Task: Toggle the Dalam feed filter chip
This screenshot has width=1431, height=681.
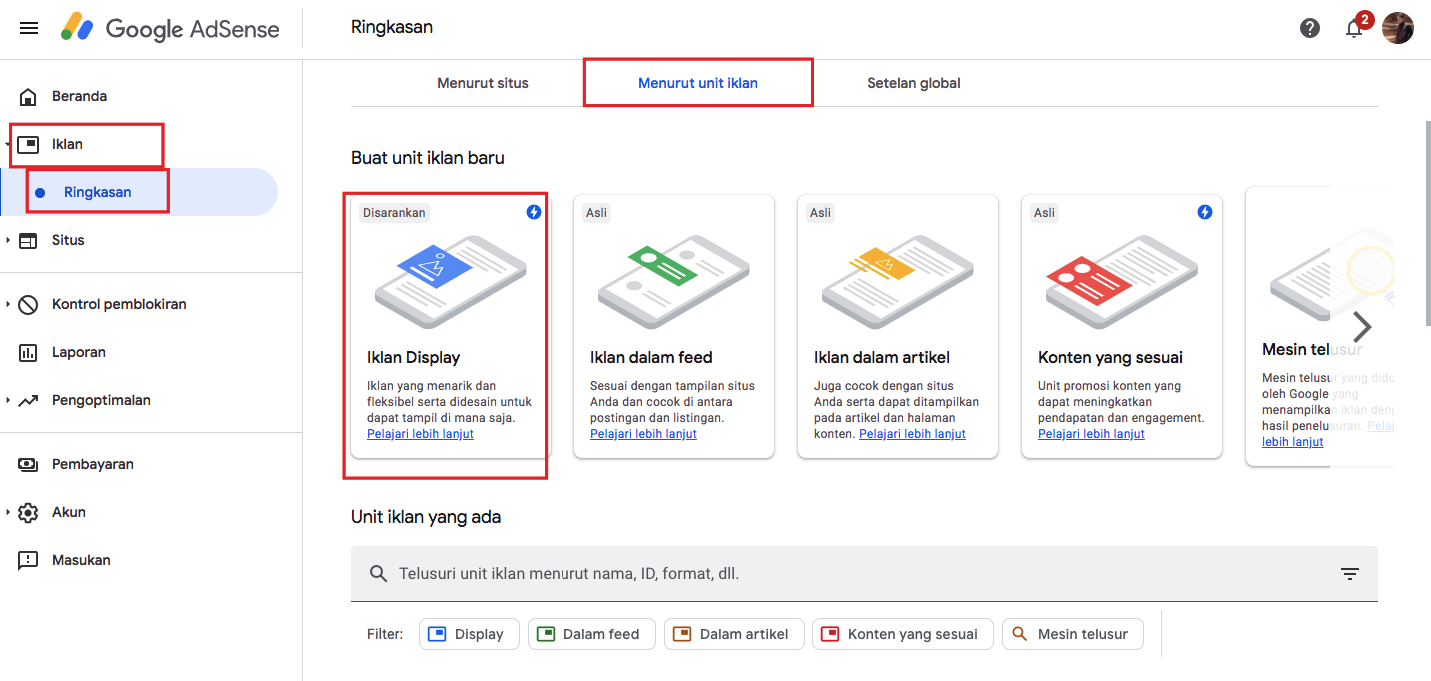Action: [x=591, y=634]
